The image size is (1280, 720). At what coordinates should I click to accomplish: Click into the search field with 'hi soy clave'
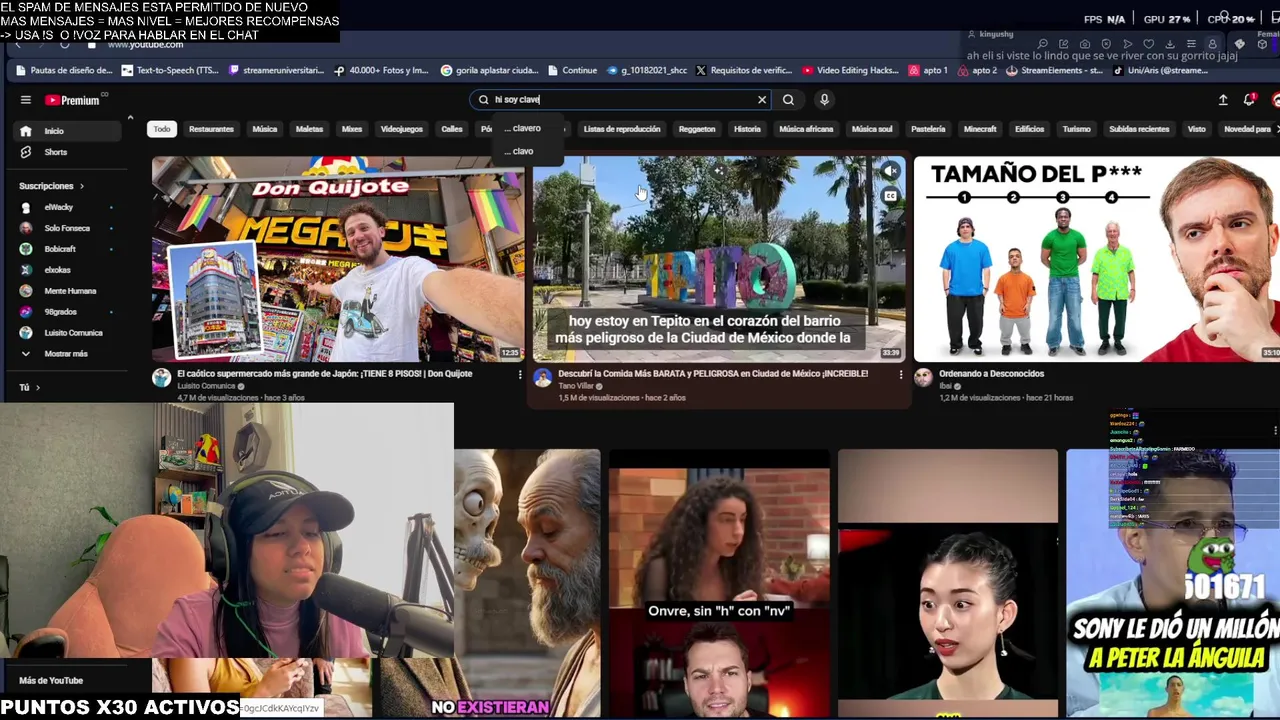[620, 100]
